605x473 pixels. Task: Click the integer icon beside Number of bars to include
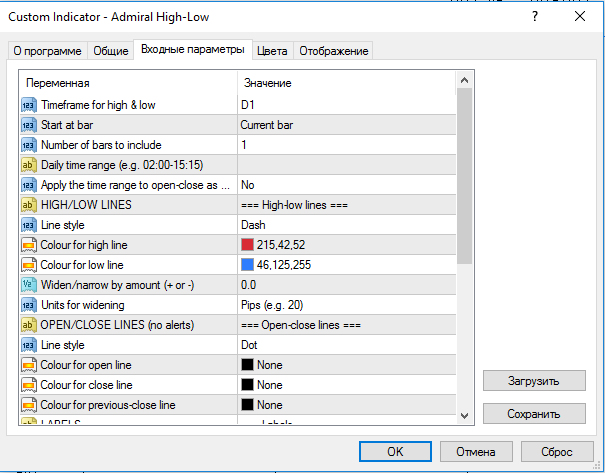click(x=29, y=145)
